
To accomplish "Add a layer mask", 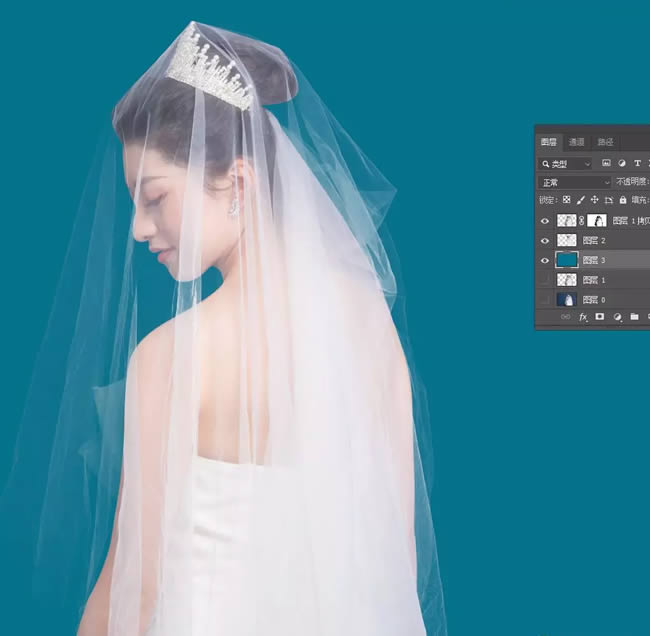I will (599, 317).
